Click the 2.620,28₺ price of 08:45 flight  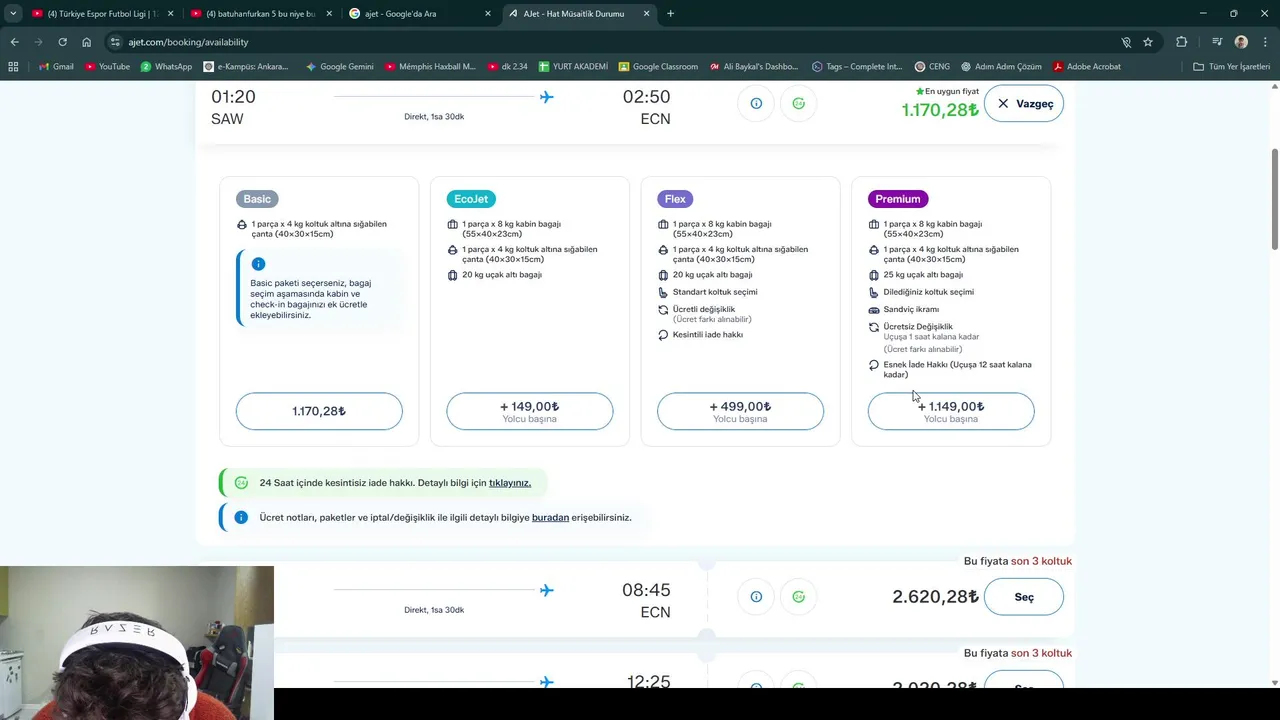[x=935, y=597]
